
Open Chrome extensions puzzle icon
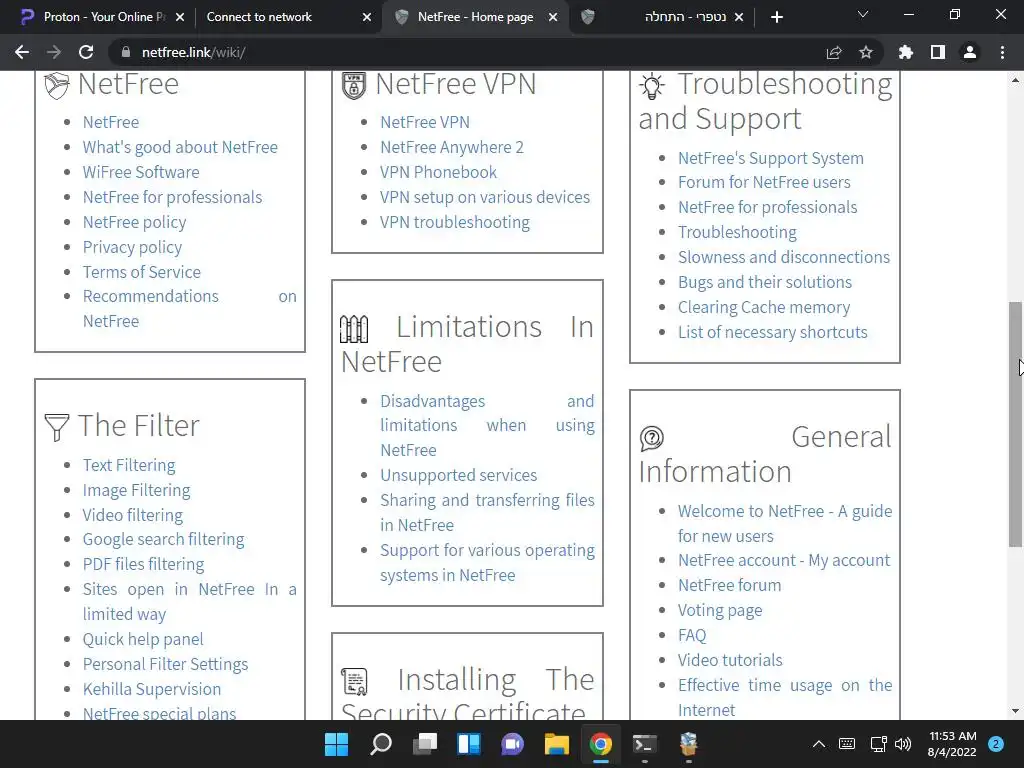906,52
